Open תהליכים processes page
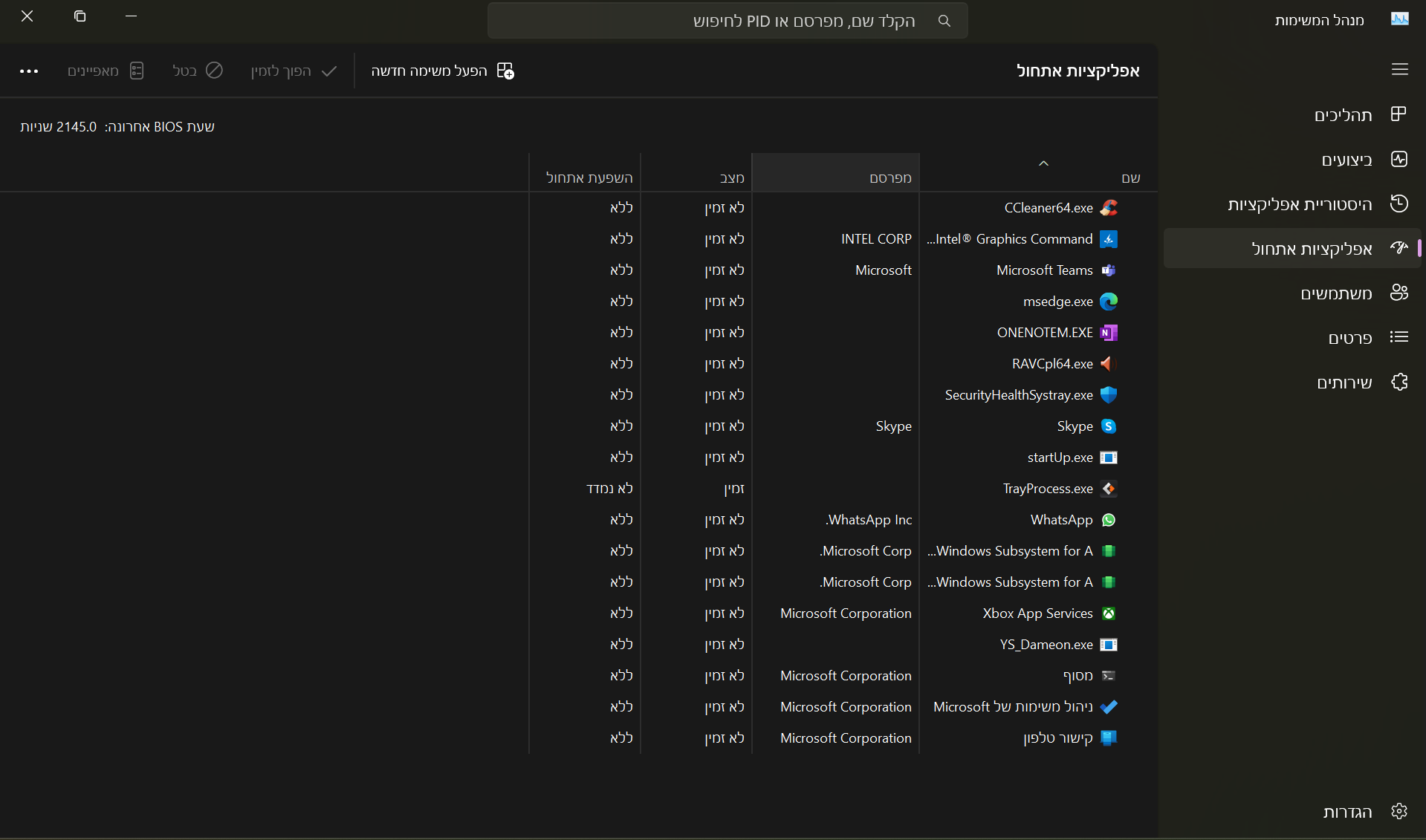The image size is (1426, 840). point(1293,115)
